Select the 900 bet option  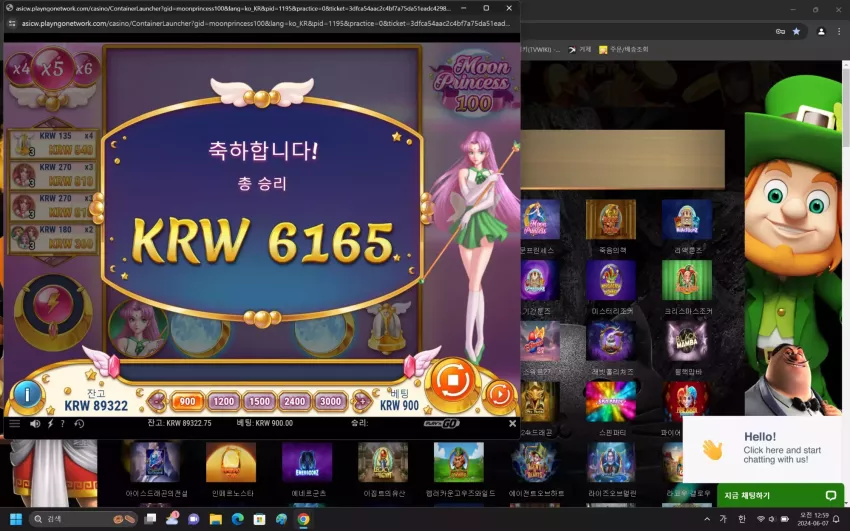pyautogui.click(x=188, y=402)
